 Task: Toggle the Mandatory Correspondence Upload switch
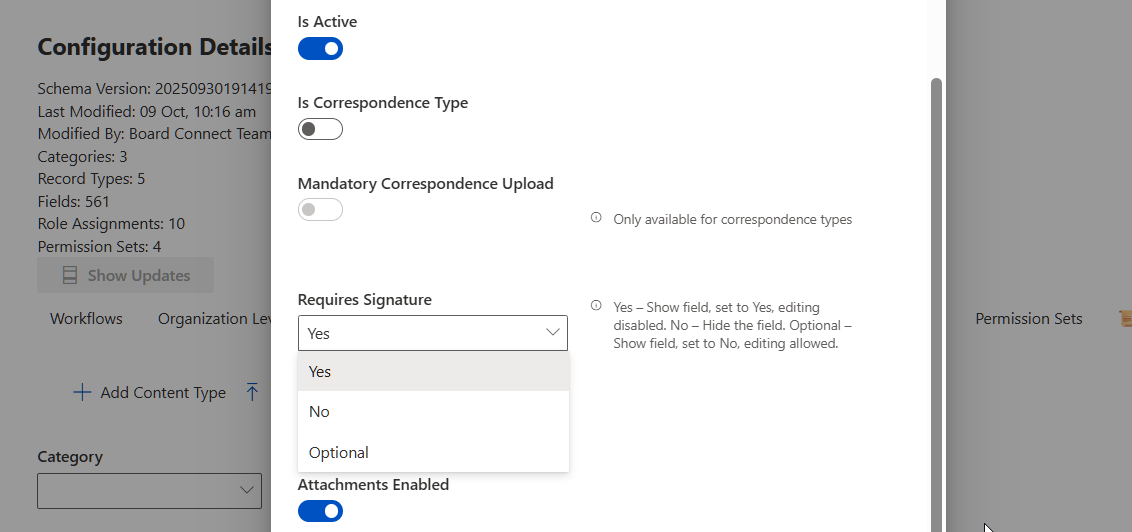[x=320, y=210]
